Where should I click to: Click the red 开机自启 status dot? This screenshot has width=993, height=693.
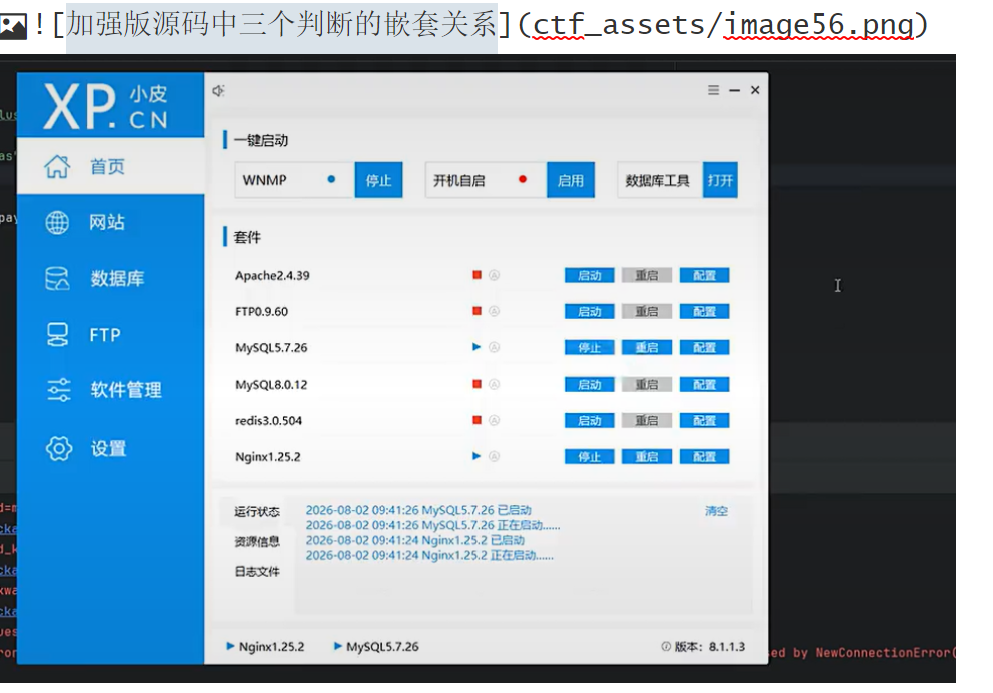522,179
